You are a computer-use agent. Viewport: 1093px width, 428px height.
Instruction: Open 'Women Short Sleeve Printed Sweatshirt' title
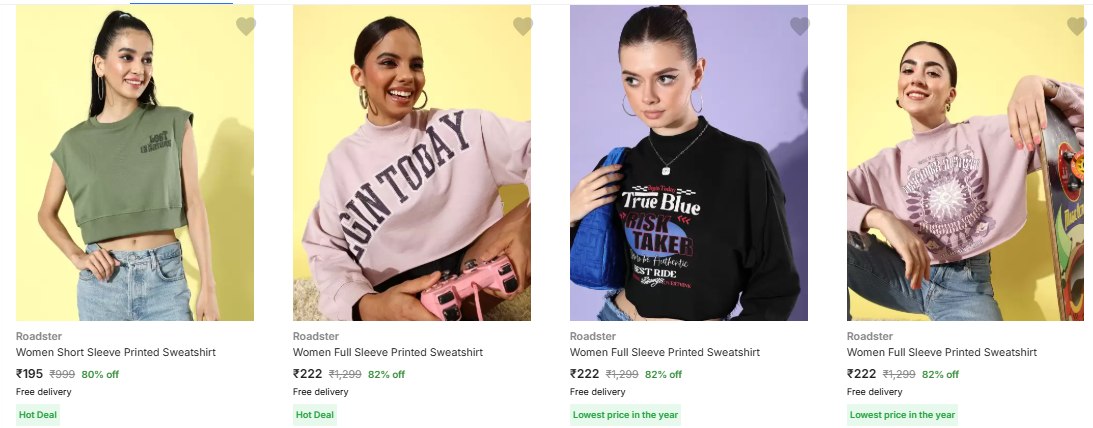tap(116, 352)
